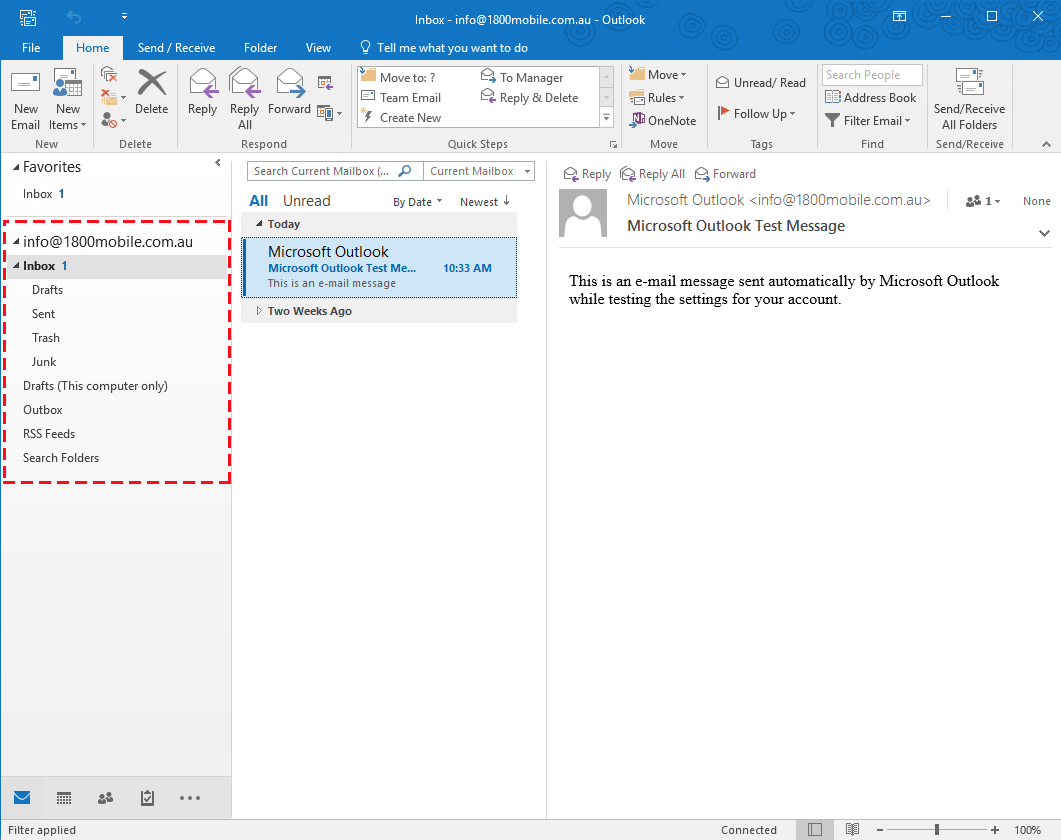Switch to the View tab

click(318, 48)
